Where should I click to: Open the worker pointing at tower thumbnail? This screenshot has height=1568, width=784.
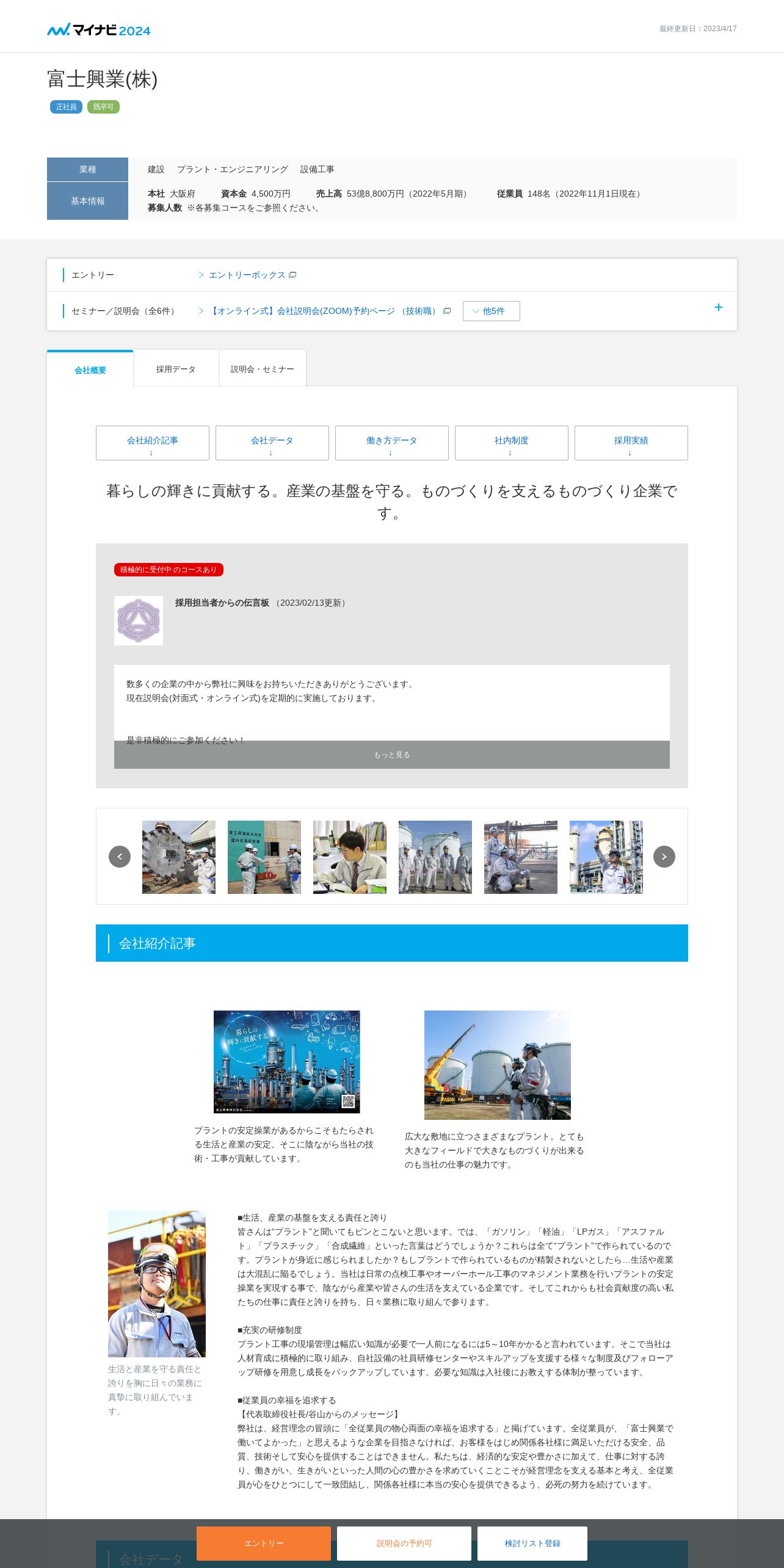coord(606,857)
